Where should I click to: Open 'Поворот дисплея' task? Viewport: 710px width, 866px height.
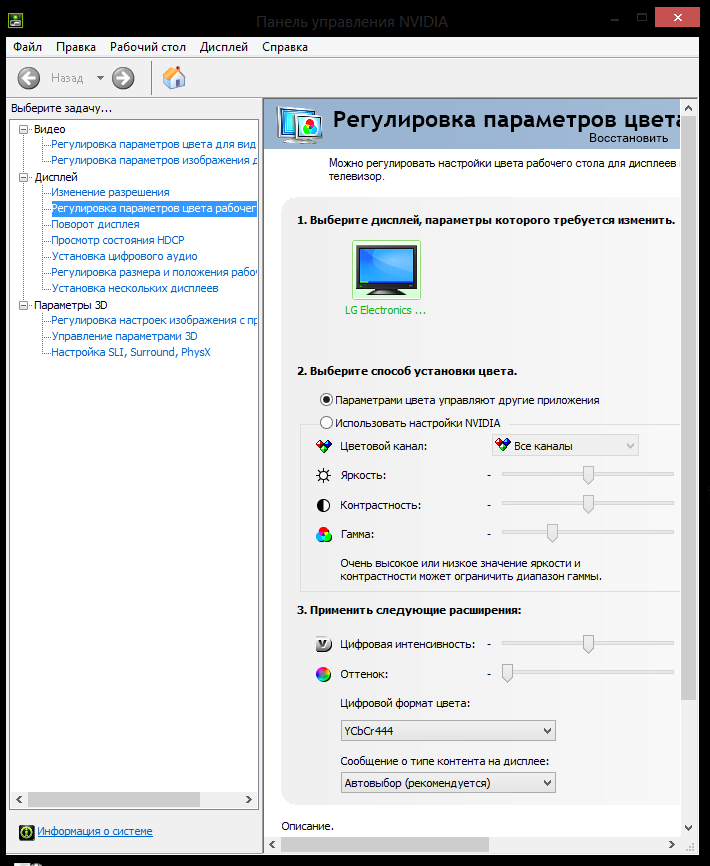coord(96,224)
